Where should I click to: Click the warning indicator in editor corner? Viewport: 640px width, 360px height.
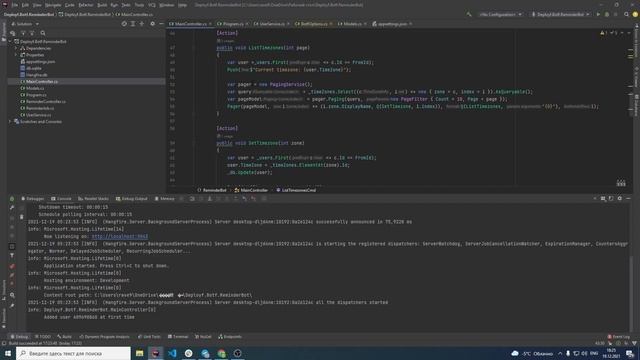point(604,33)
